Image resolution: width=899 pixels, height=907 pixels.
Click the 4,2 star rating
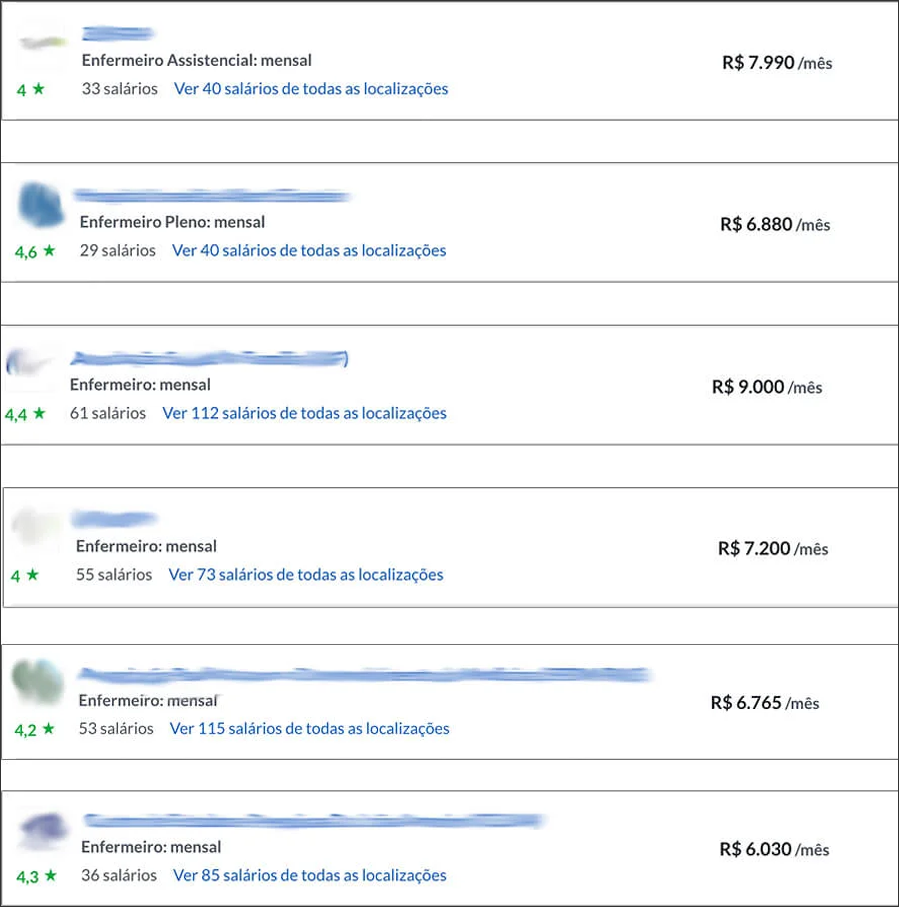coord(35,729)
